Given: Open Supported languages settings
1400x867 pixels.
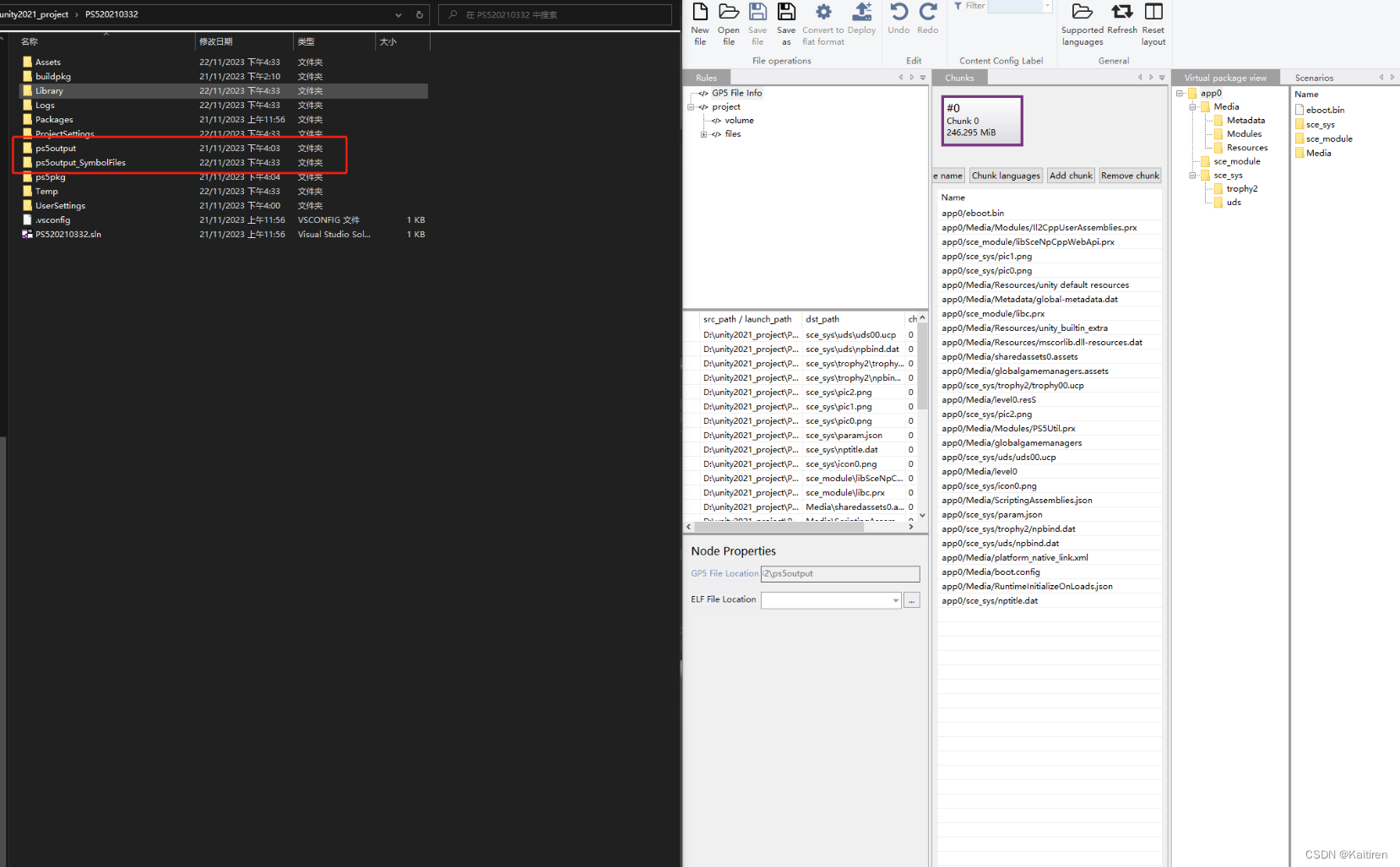Looking at the screenshot, I should click(1082, 23).
